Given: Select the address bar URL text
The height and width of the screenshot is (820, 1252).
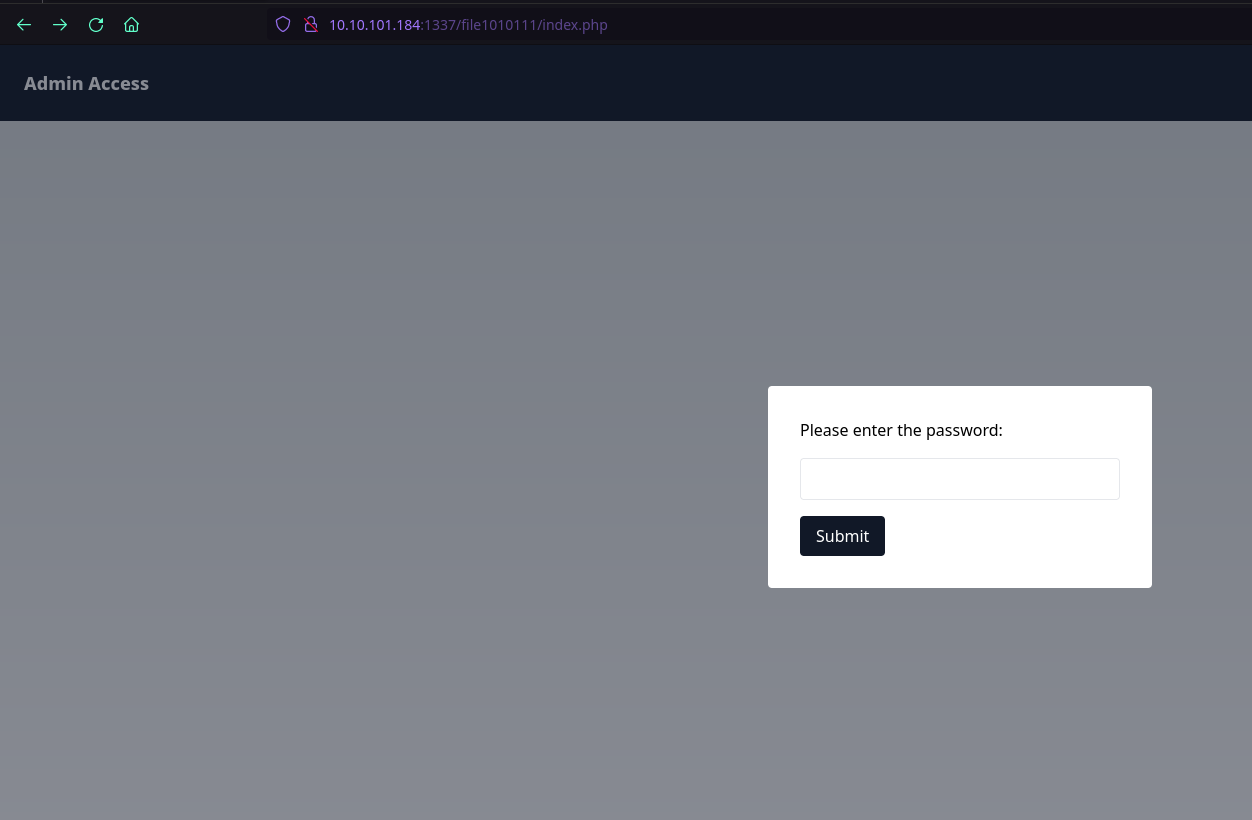Looking at the screenshot, I should tap(468, 25).
